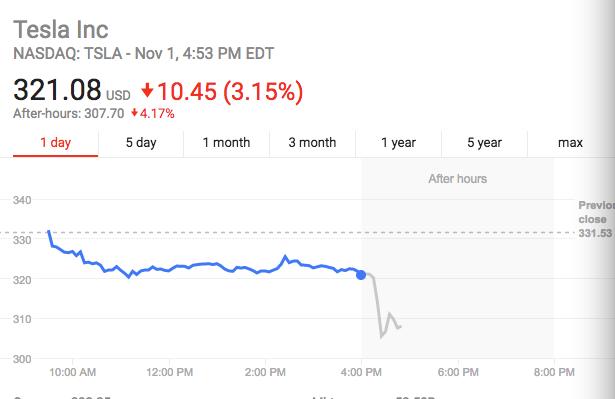Viewport: 615px width, 399px height.
Task: Click the blue line peak near 2:30 PM
Action: (x=285, y=257)
